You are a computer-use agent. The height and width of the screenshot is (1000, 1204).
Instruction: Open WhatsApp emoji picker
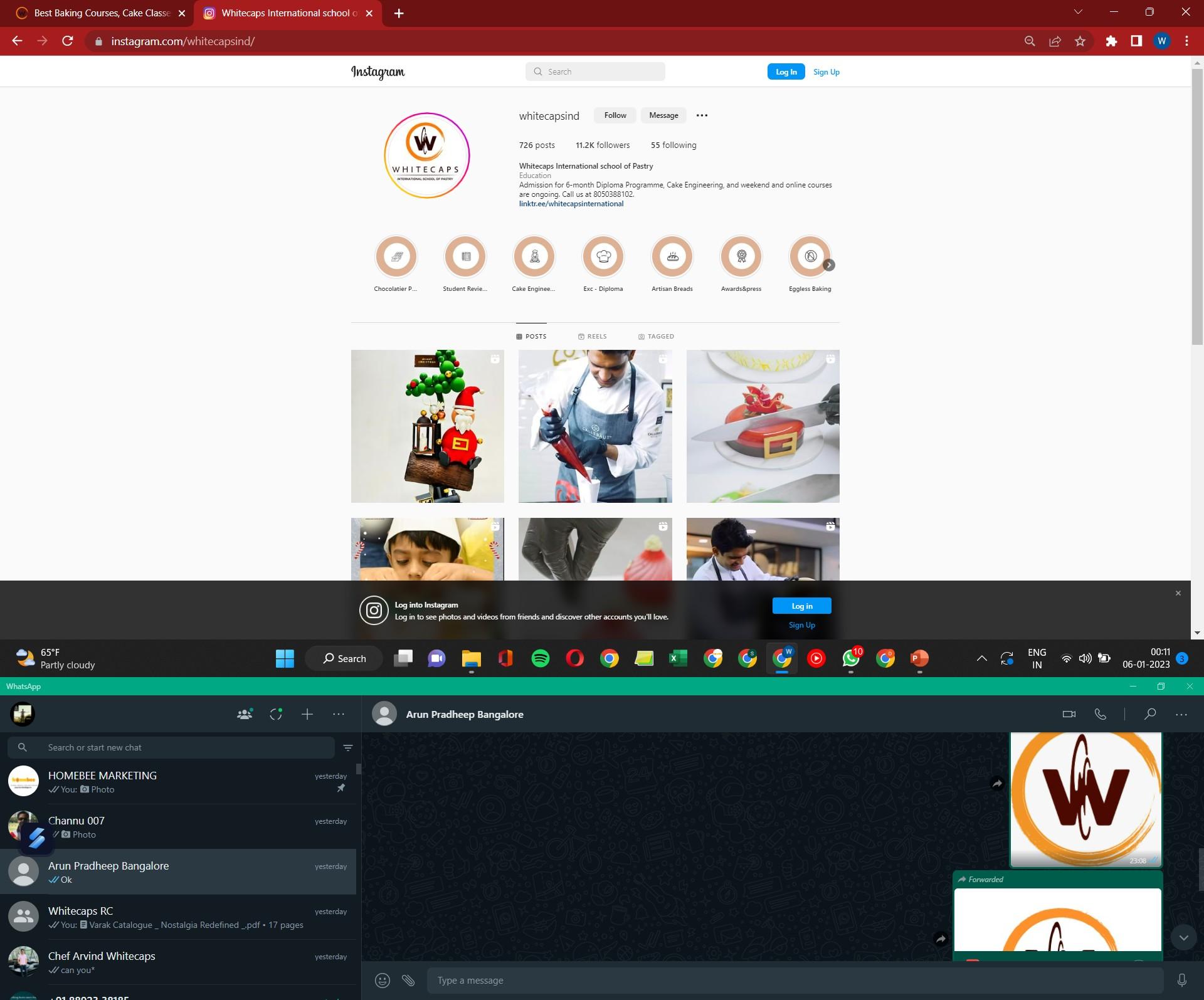click(383, 980)
